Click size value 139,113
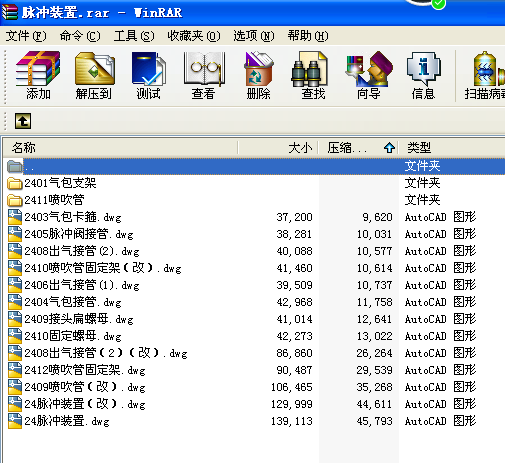Image resolution: width=505 pixels, height=463 pixels. (292, 421)
